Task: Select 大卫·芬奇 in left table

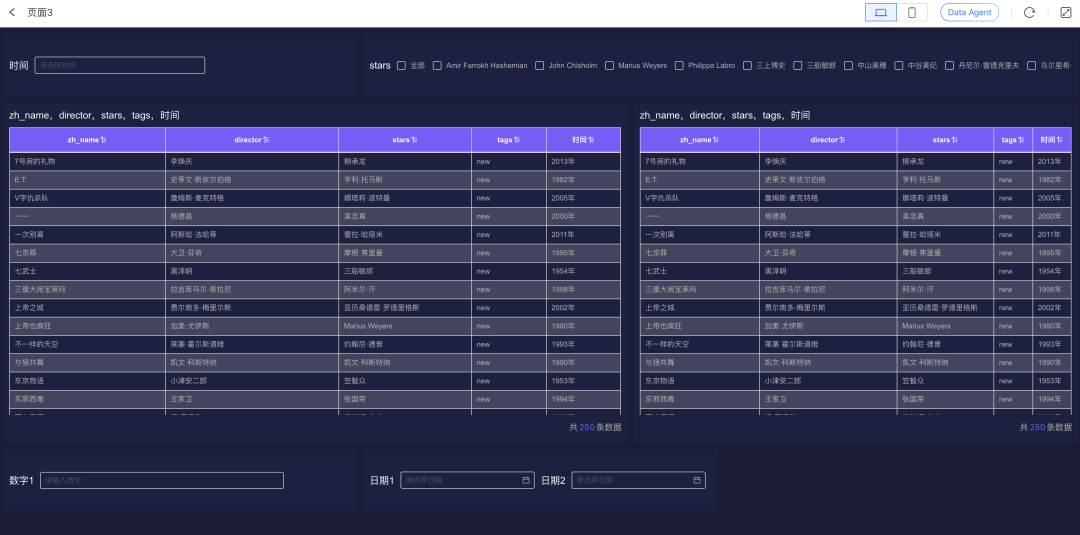Action: tap(187, 253)
